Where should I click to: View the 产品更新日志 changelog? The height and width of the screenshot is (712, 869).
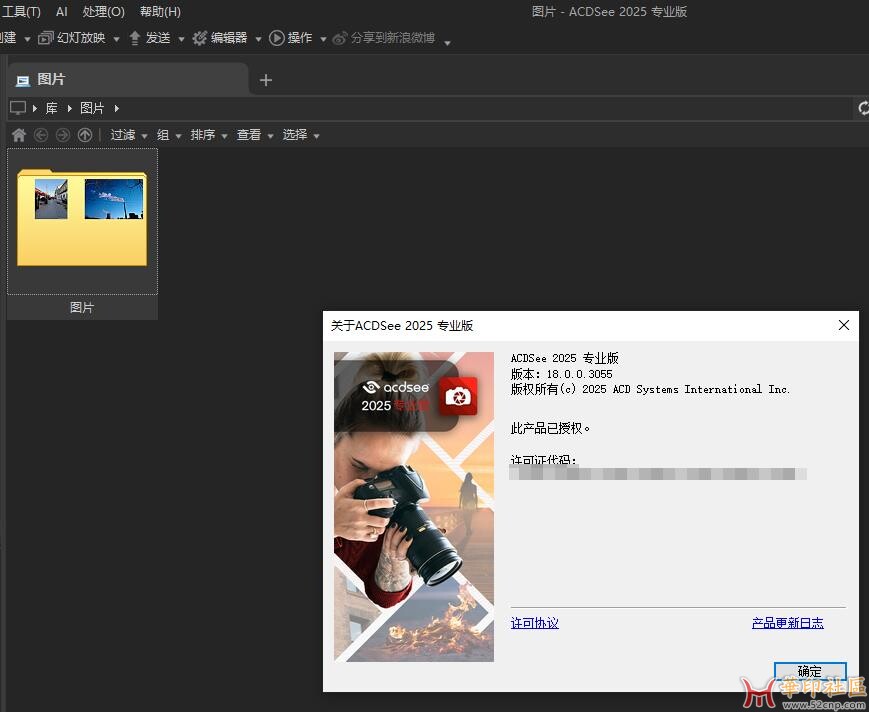click(x=787, y=622)
